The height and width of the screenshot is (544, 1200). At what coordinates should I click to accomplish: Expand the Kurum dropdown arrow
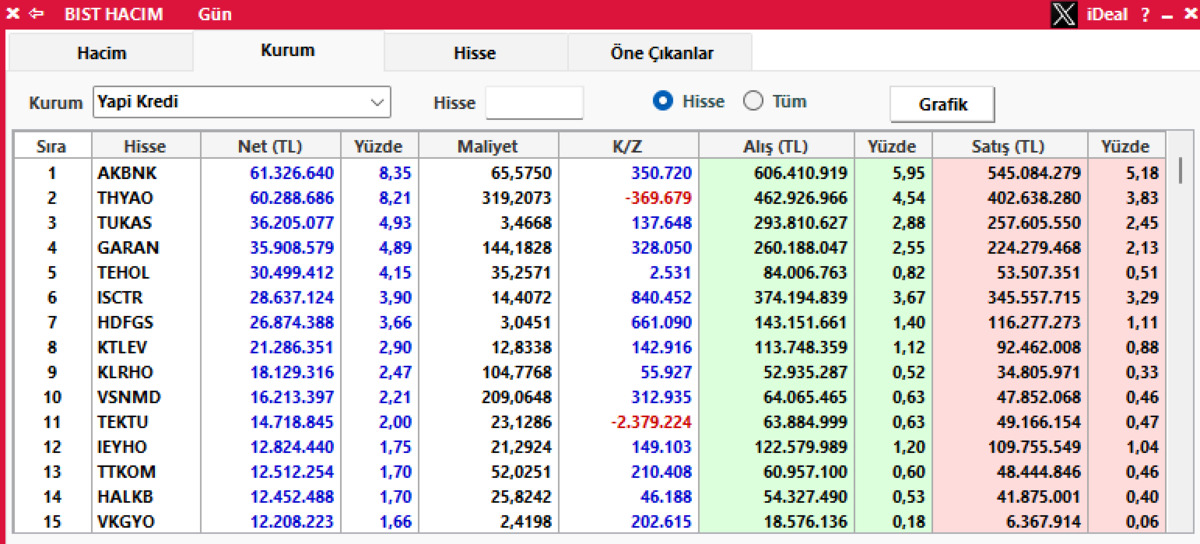click(x=377, y=102)
